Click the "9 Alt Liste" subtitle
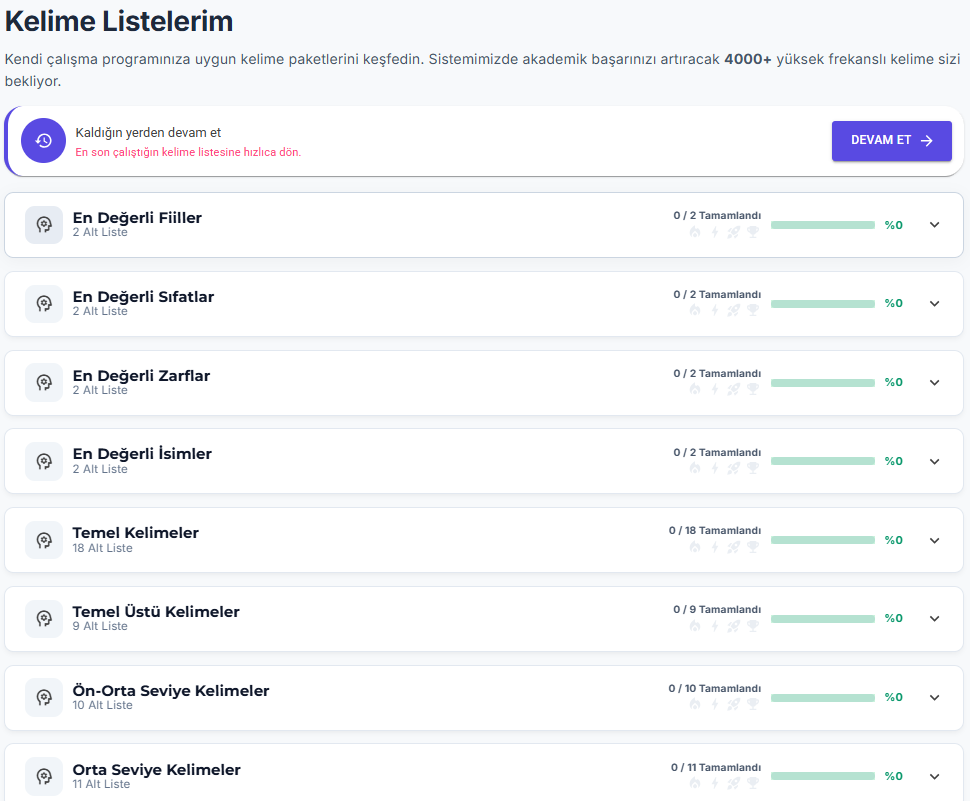 pyautogui.click(x=100, y=626)
